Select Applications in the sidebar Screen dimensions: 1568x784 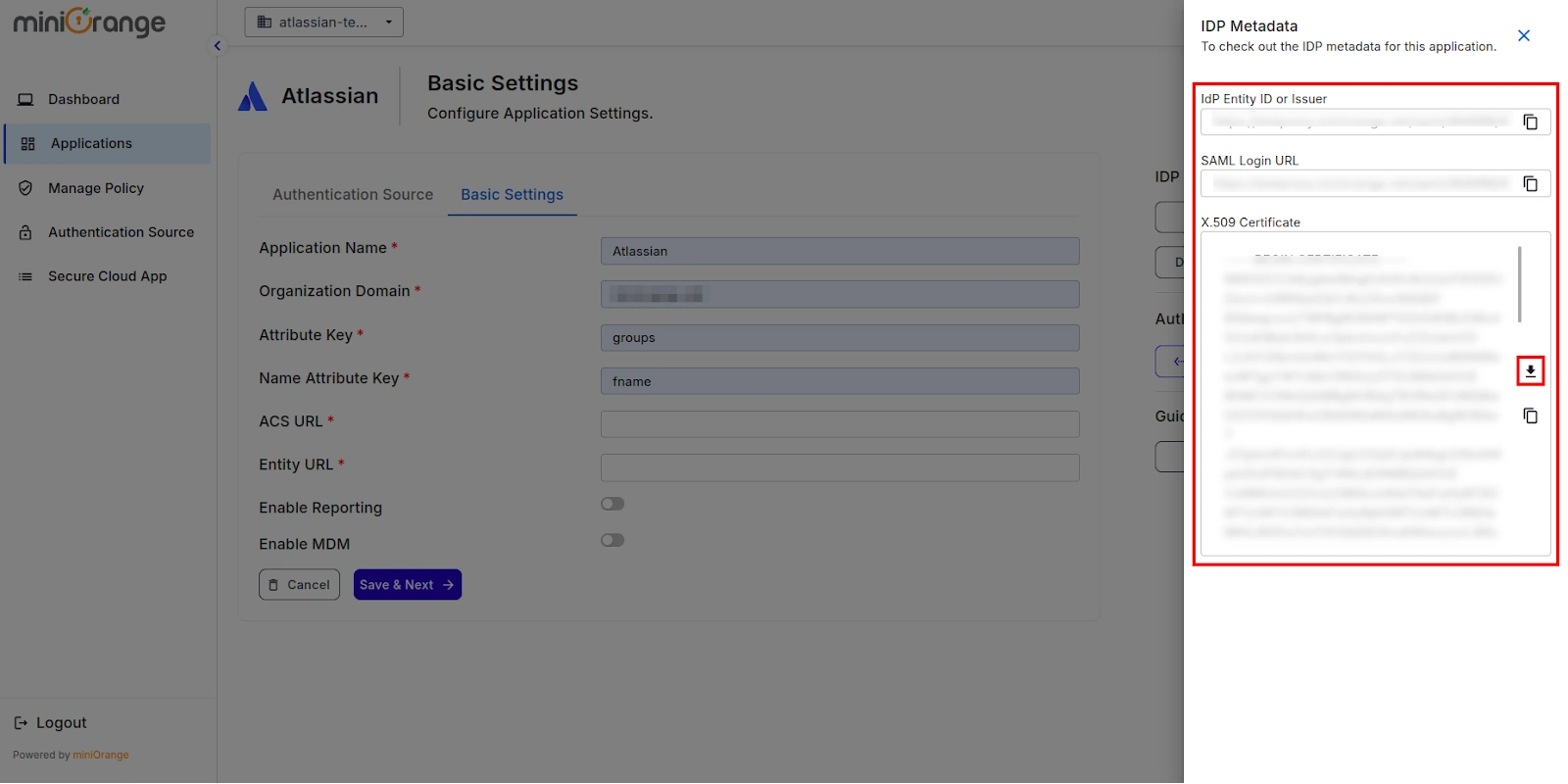[108, 143]
